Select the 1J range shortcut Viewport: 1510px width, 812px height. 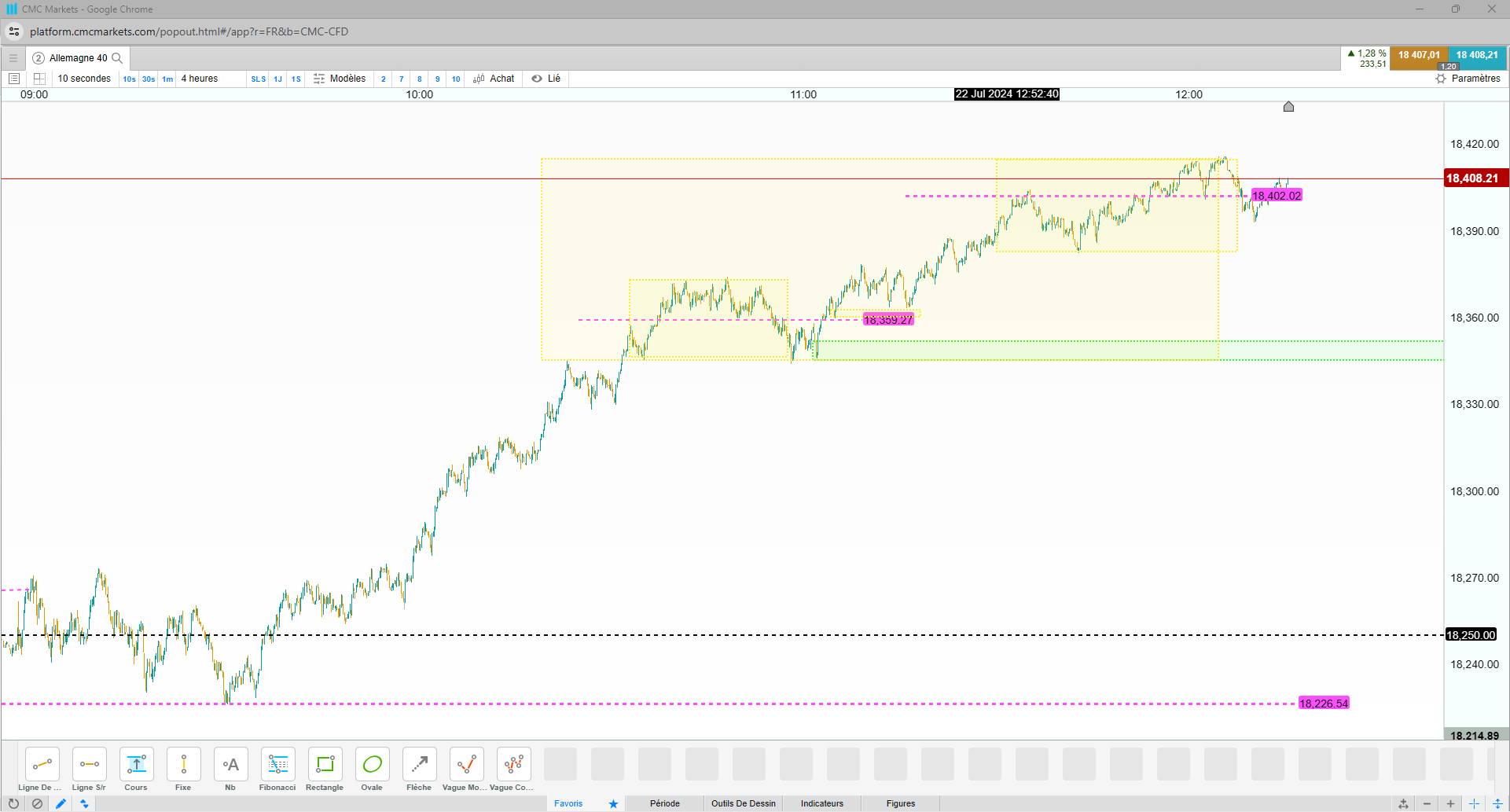pos(277,79)
